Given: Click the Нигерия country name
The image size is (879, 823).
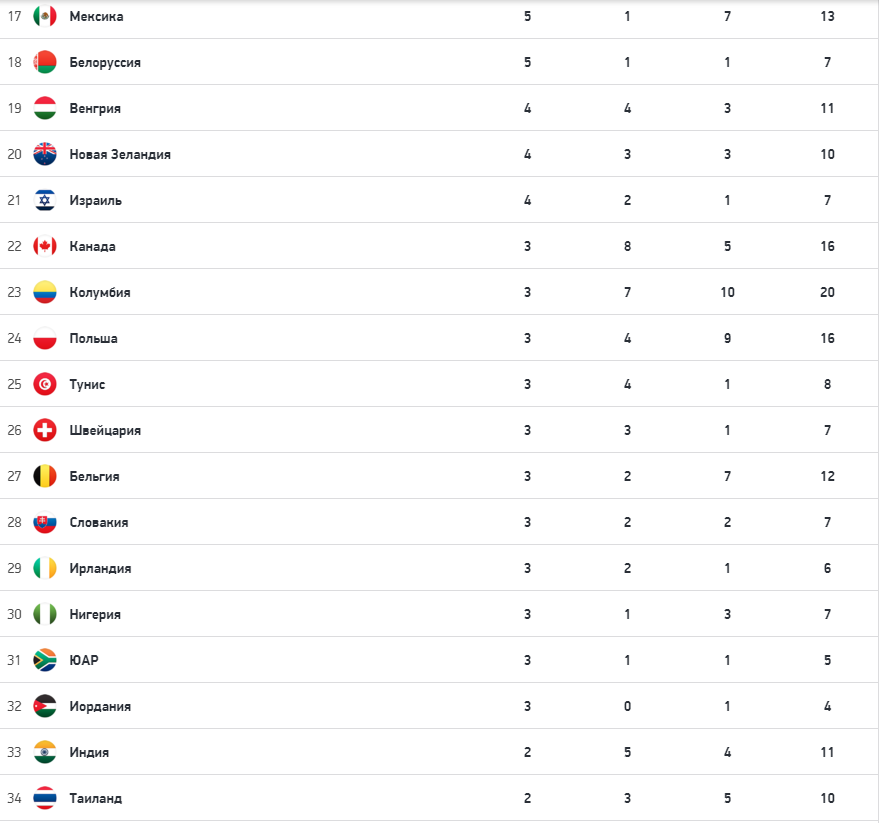Looking at the screenshot, I should [95, 614].
